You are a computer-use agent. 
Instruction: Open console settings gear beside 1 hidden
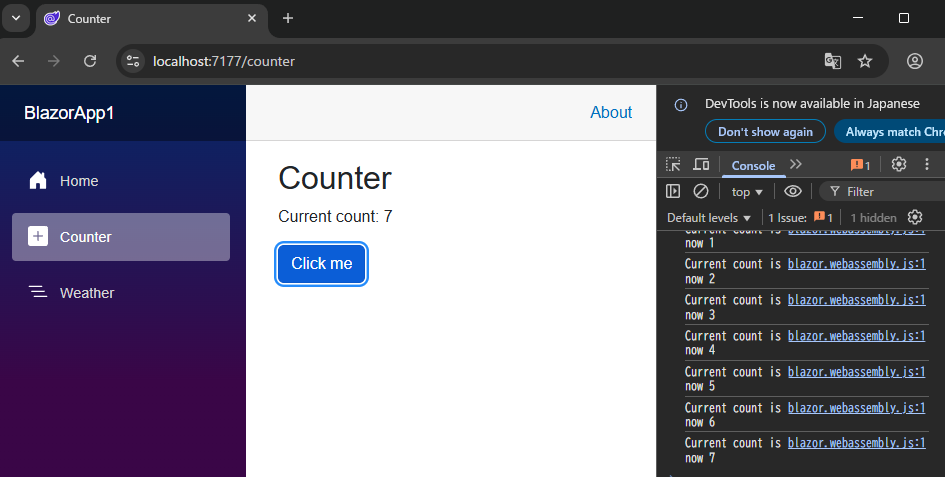(x=914, y=217)
